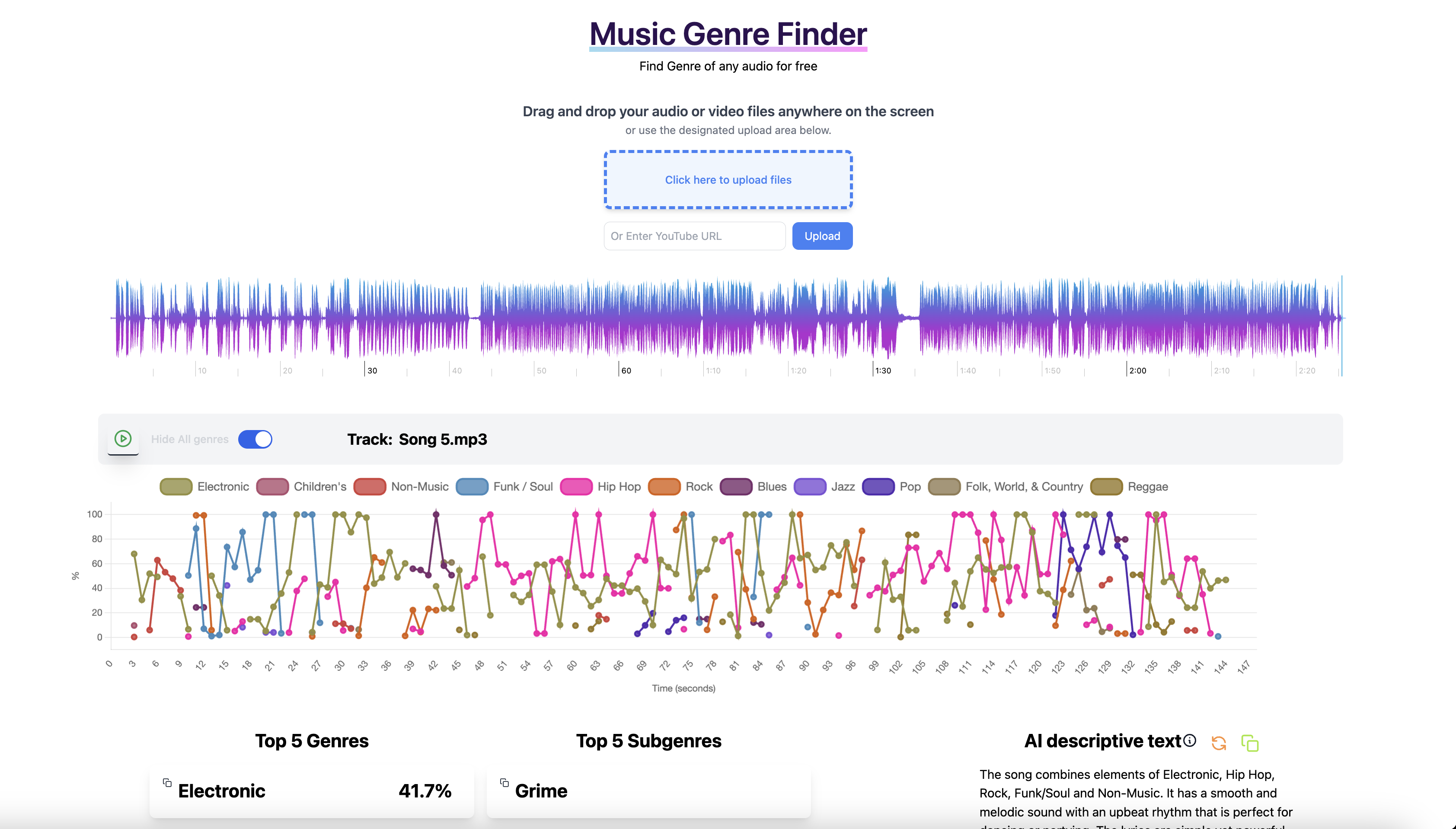Toggle the Hide All genres switch

tap(255, 439)
